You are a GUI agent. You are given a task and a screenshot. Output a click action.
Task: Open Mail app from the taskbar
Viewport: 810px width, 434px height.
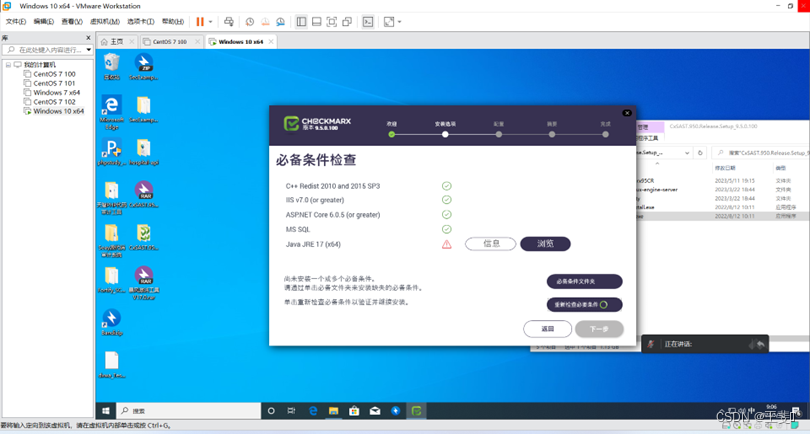(x=375, y=411)
